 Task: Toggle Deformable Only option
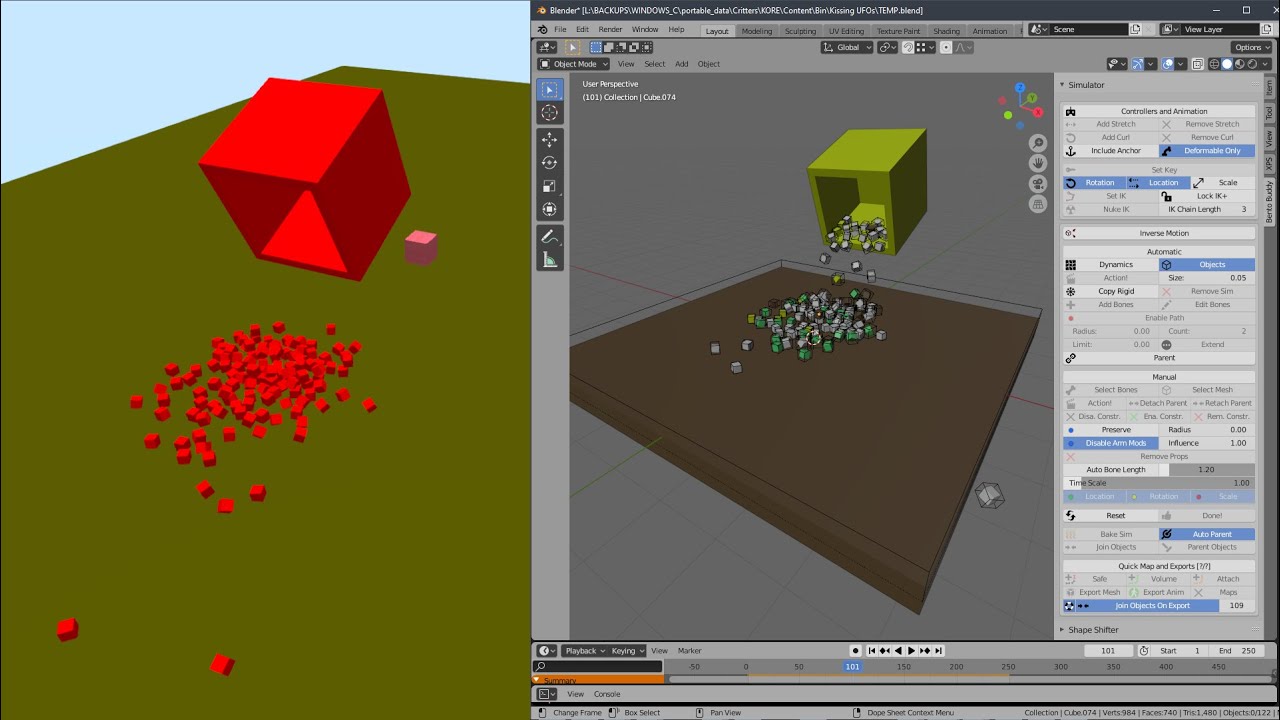[1207, 151]
